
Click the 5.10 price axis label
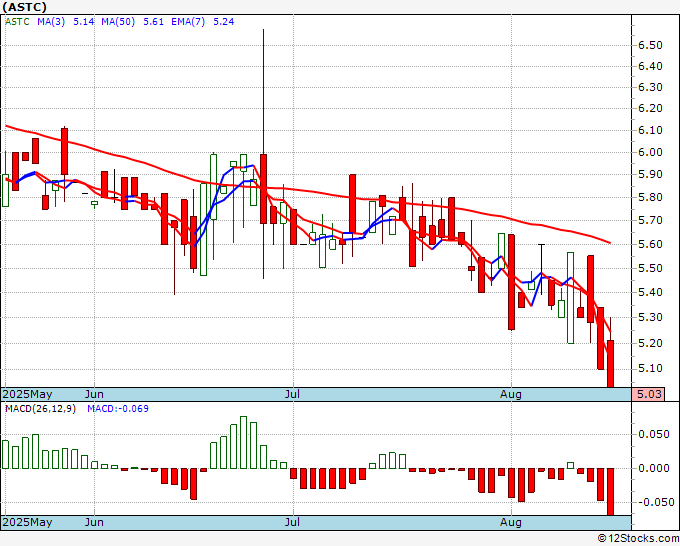click(x=650, y=369)
